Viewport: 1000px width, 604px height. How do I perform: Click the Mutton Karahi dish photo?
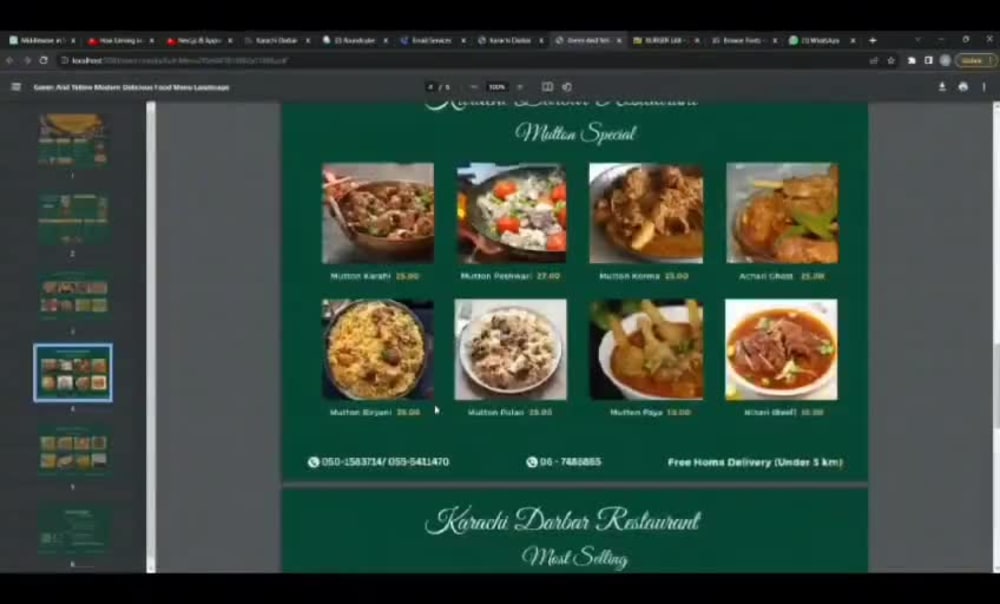pyautogui.click(x=378, y=213)
